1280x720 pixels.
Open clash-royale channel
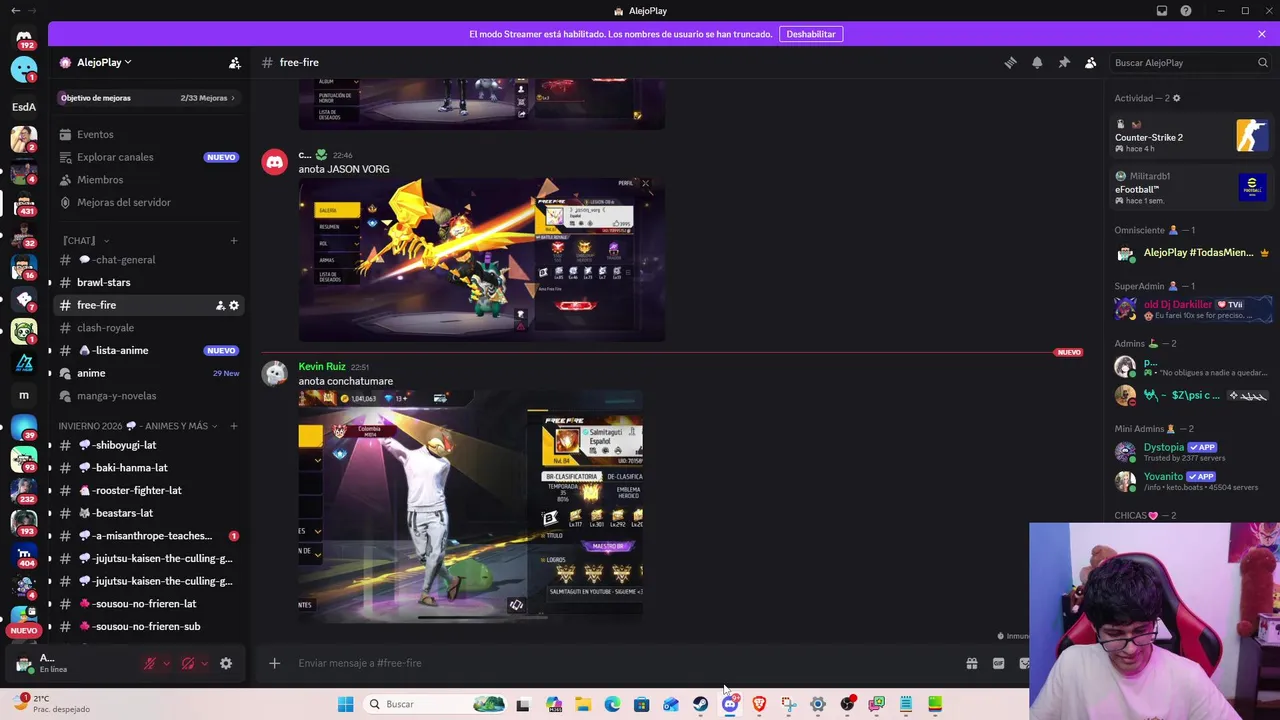[148, 328]
